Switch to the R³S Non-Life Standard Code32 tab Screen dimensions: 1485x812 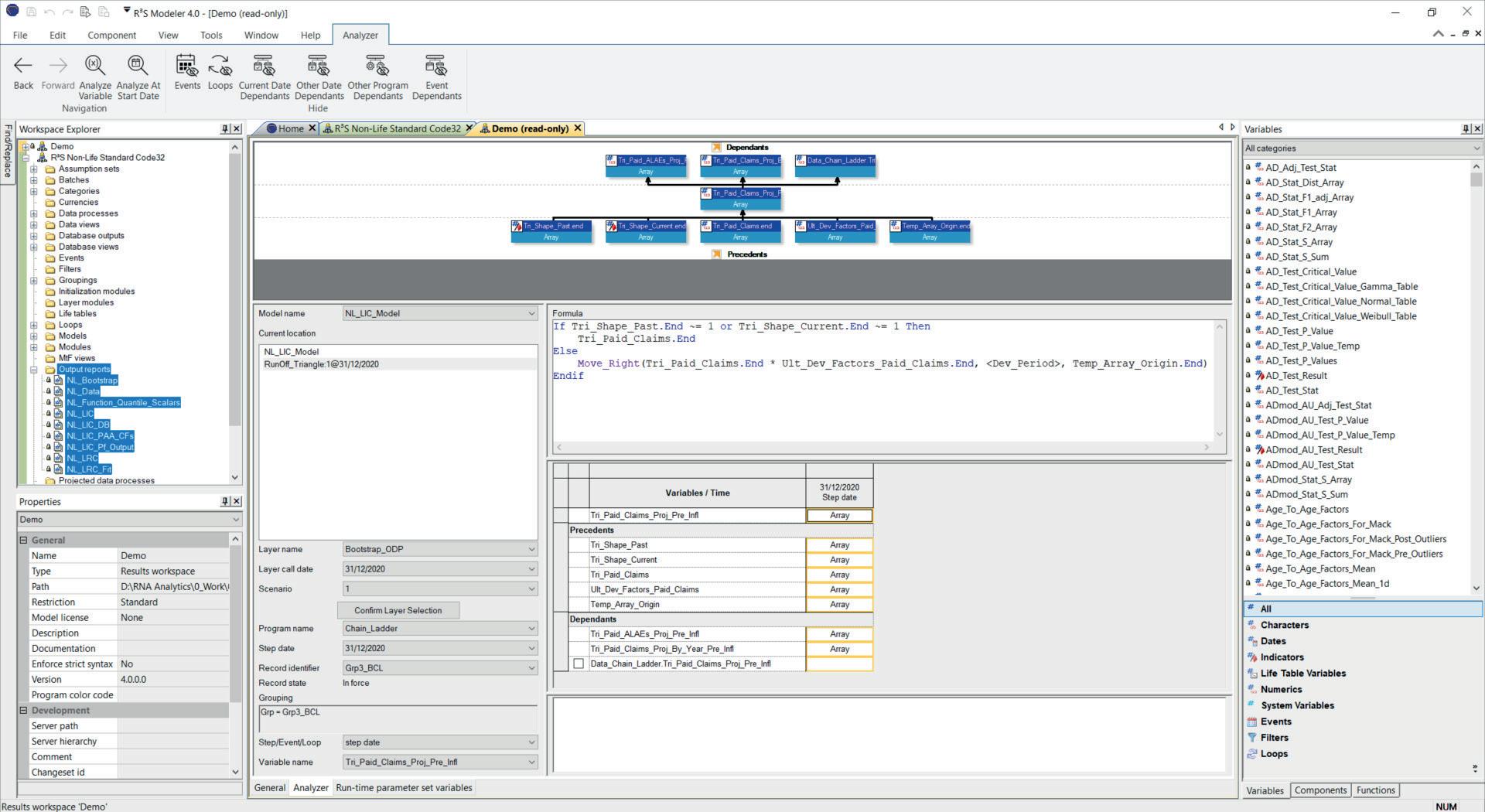(x=397, y=128)
